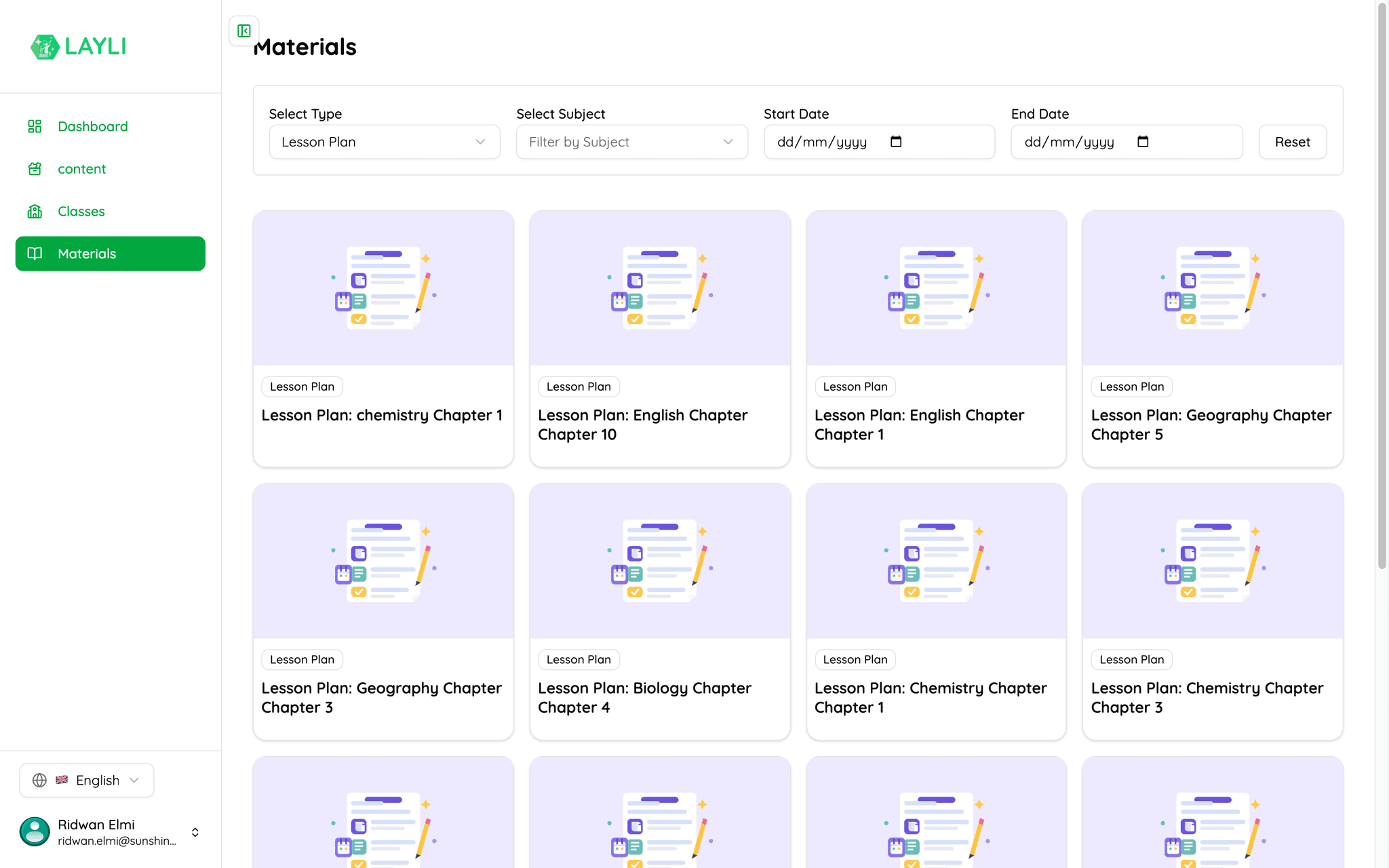Click the content gift-box icon

click(35, 169)
